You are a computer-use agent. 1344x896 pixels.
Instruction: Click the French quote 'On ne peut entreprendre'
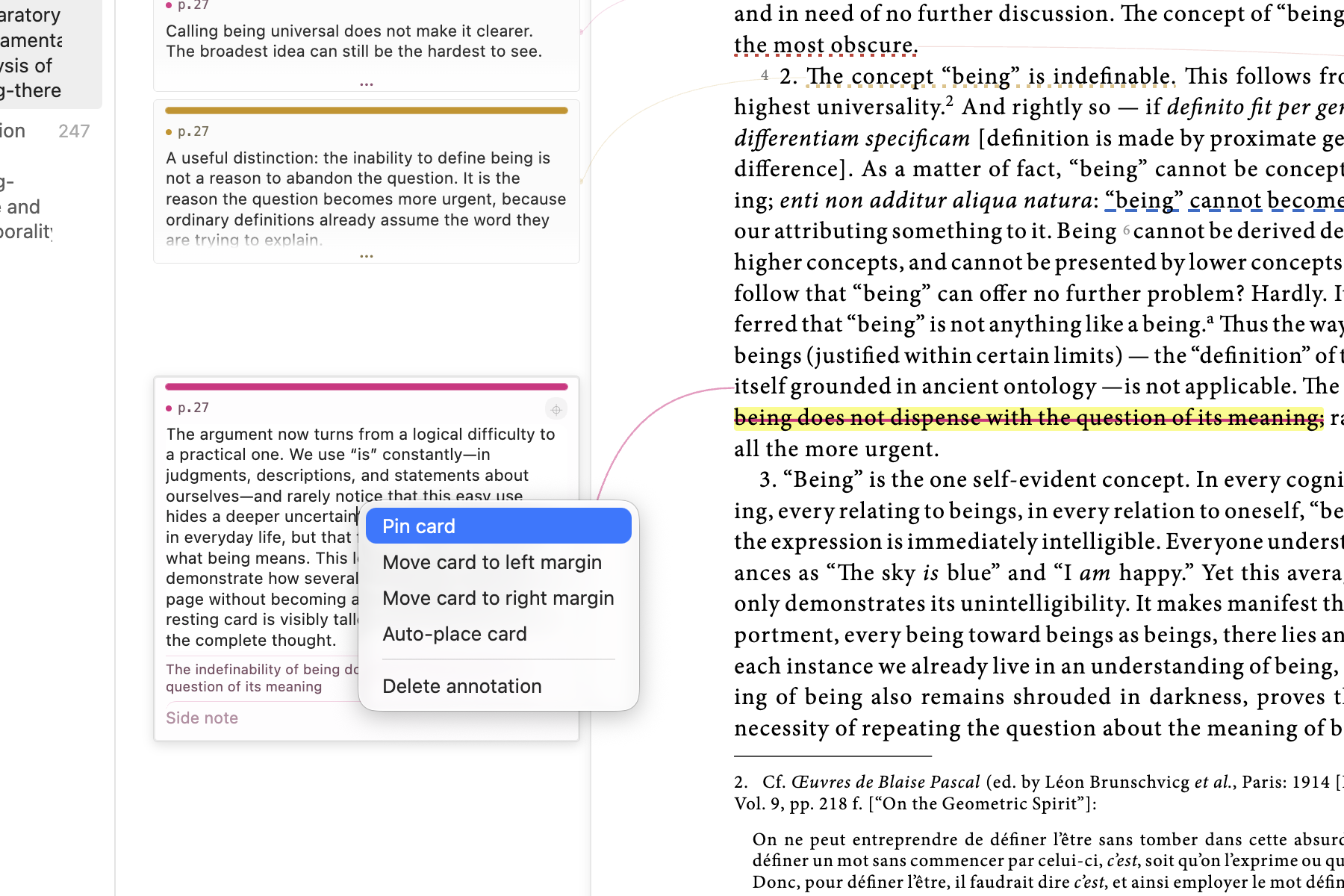click(x=1048, y=861)
